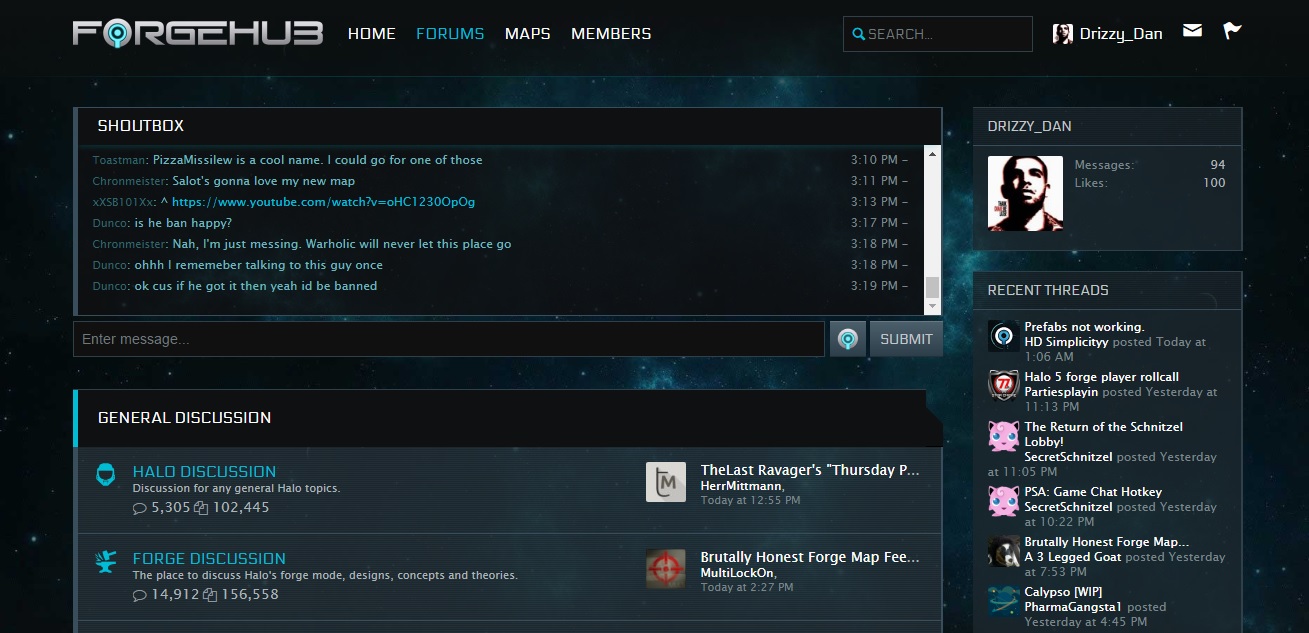Image resolution: width=1309 pixels, height=633 pixels.
Task: Click HerrMittmann's avatar beside Thursday thread
Action: coord(666,482)
